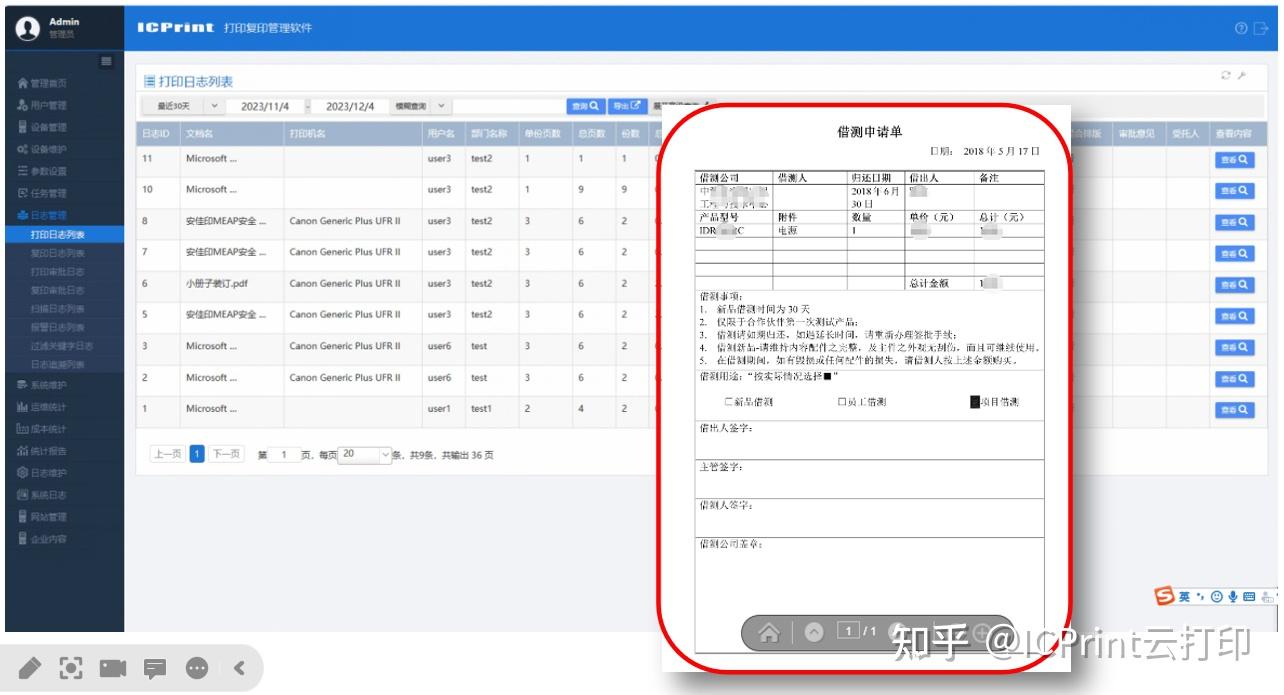Image resolution: width=1284 pixels, height=695 pixels.
Task: Click the home icon in the document preview toolbar
Action: [769, 633]
